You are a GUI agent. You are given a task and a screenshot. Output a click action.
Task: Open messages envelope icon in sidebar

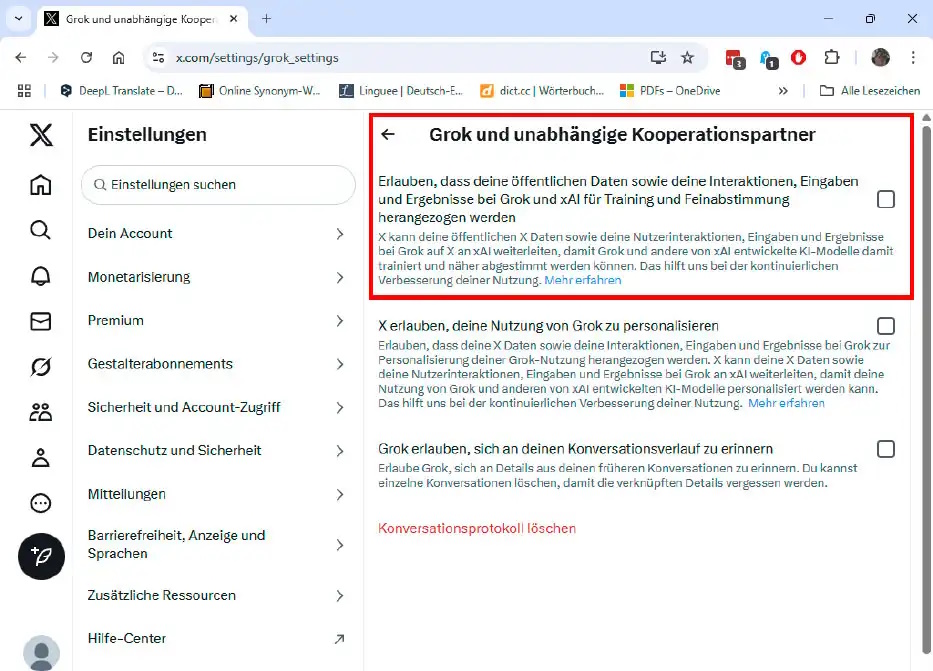coord(40,321)
